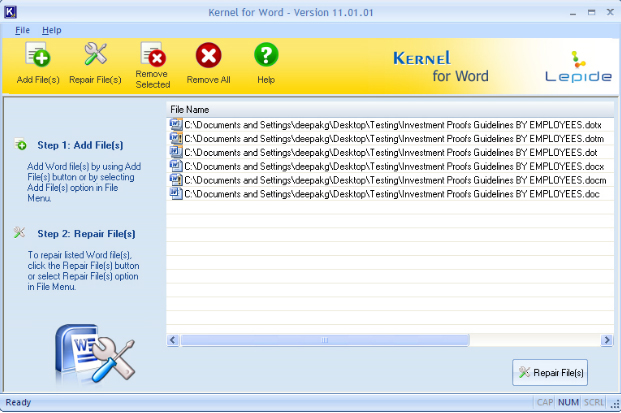Click the Word icon of the .dotx file
Image resolution: width=621 pixels, height=413 pixels.
tap(176, 125)
